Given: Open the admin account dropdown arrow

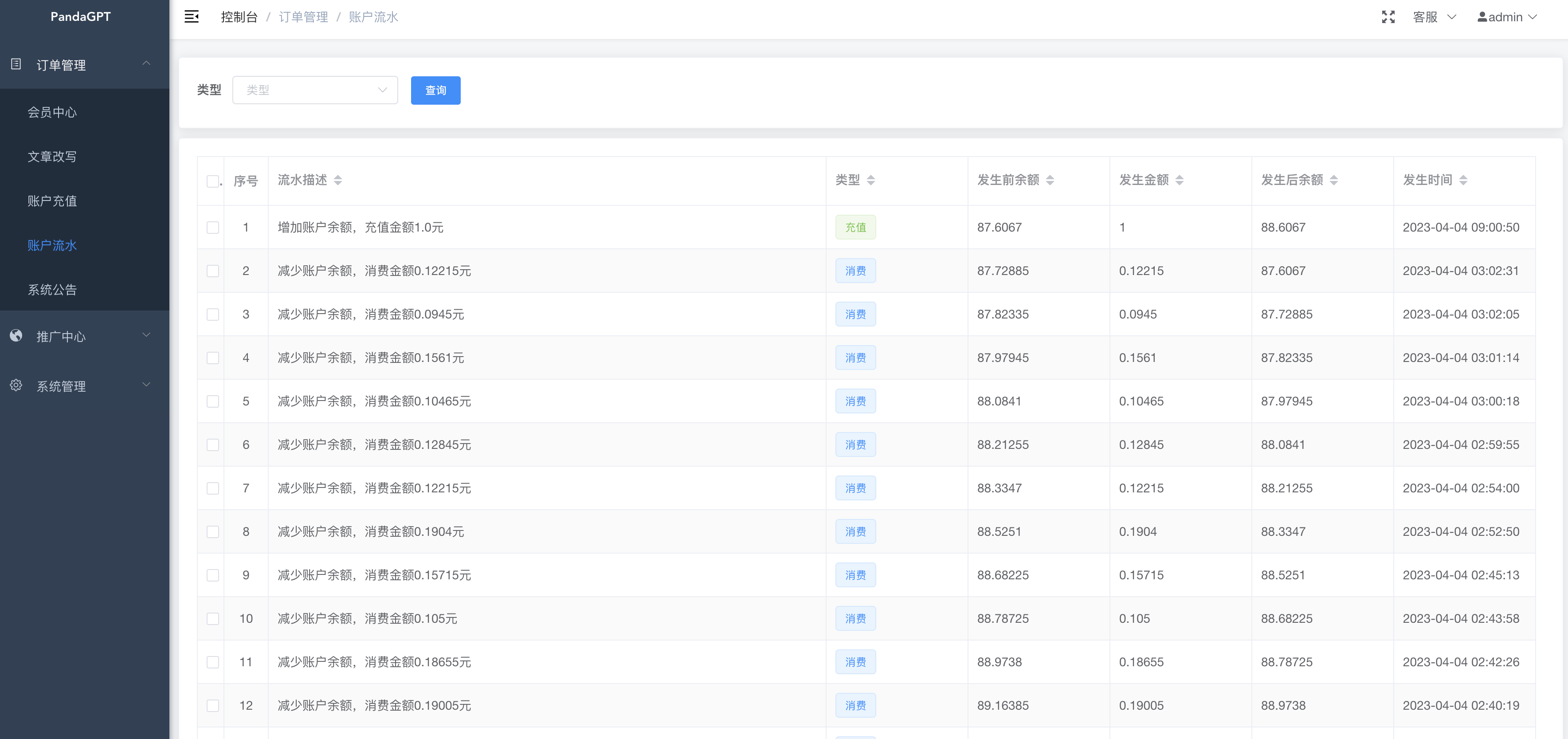Looking at the screenshot, I should (x=1533, y=17).
